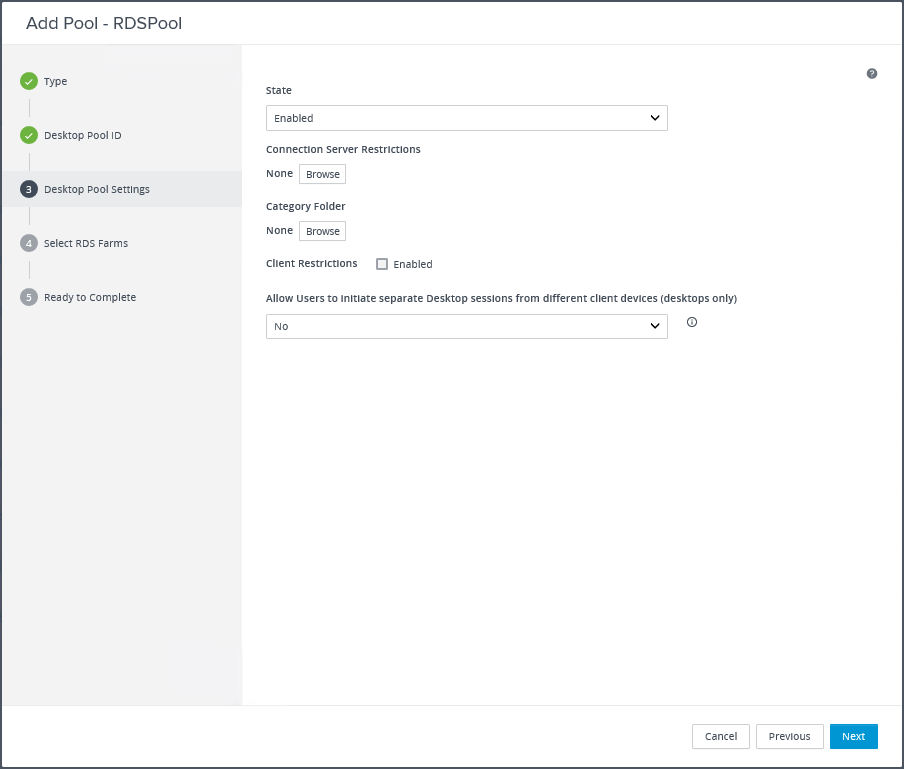Screen dimensions: 904x769
Task: Click the step 5 number badge
Action: click(x=29, y=297)
